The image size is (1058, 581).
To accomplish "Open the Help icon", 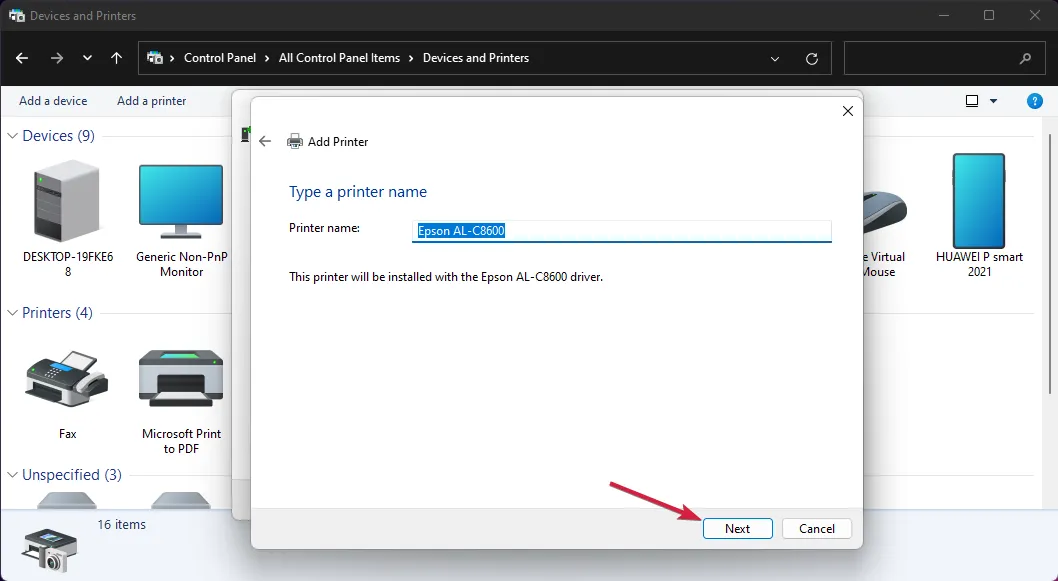I will point(1035,101).
